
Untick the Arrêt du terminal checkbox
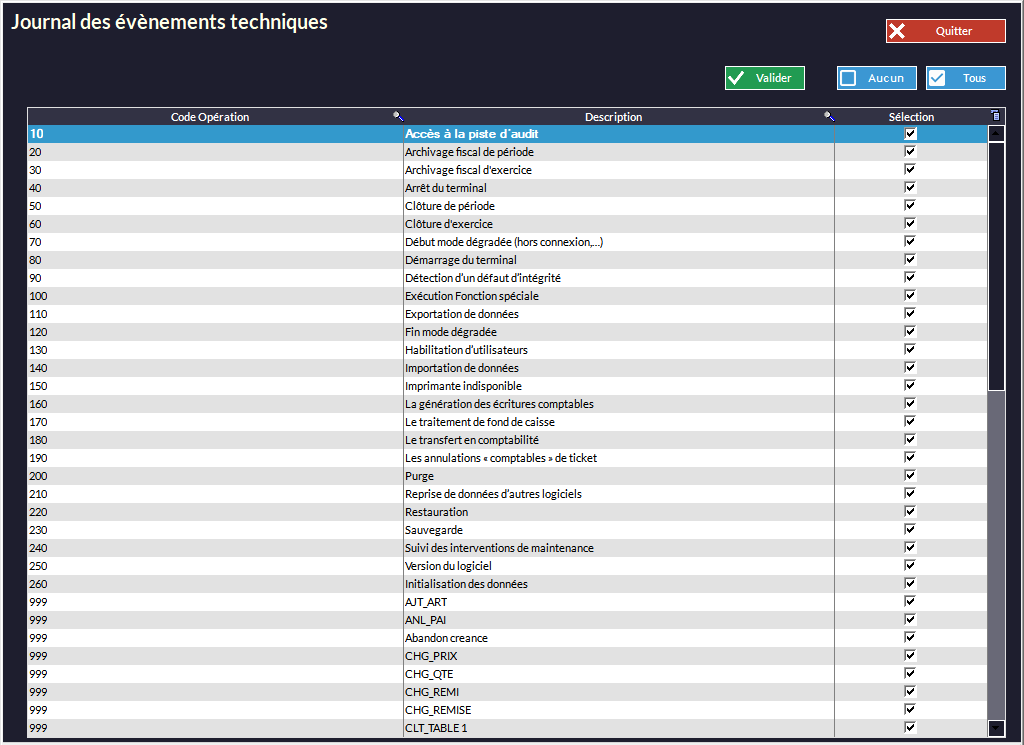point(910,188)
